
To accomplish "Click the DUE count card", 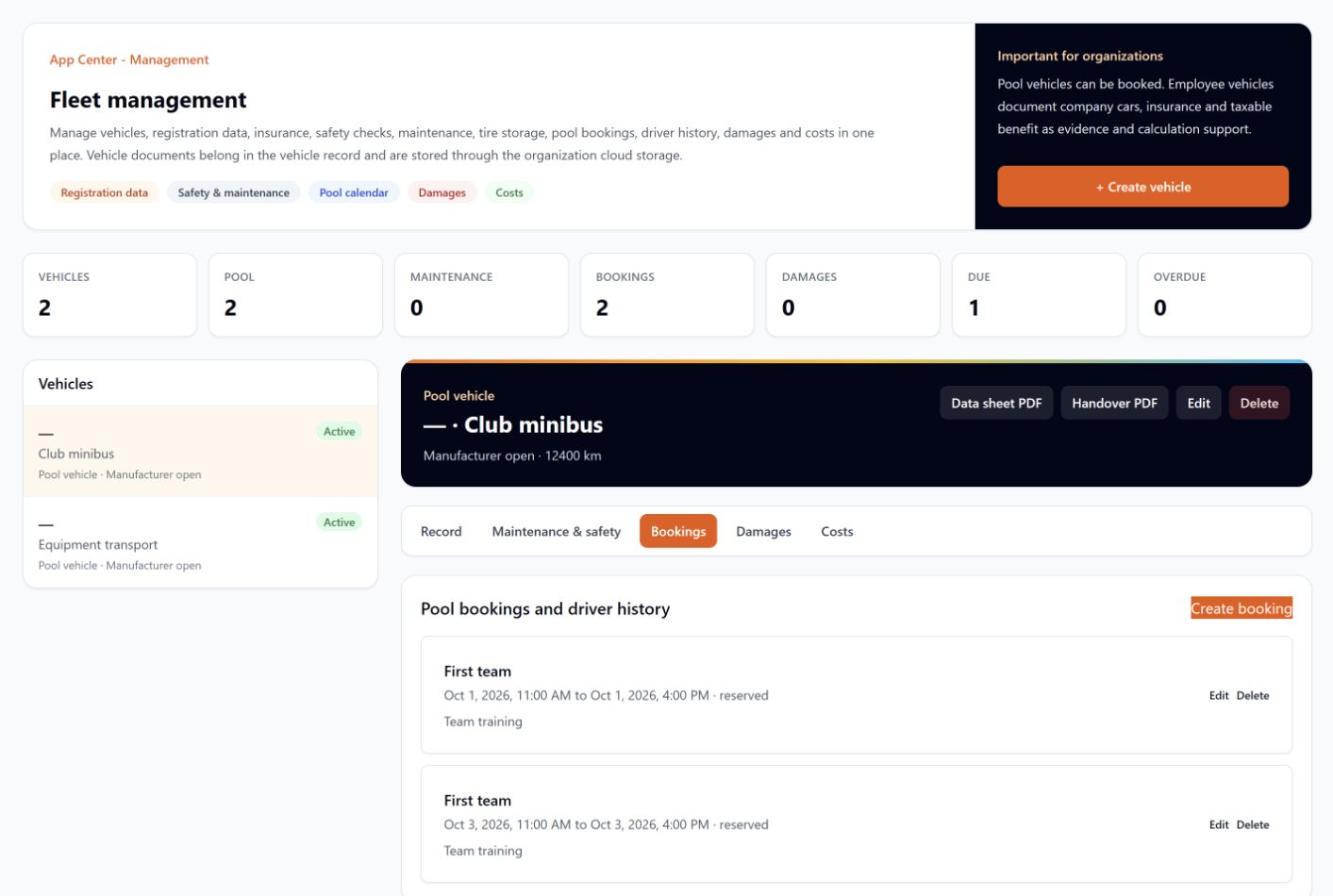I will pyautogui.click(x=1039, y=294).
